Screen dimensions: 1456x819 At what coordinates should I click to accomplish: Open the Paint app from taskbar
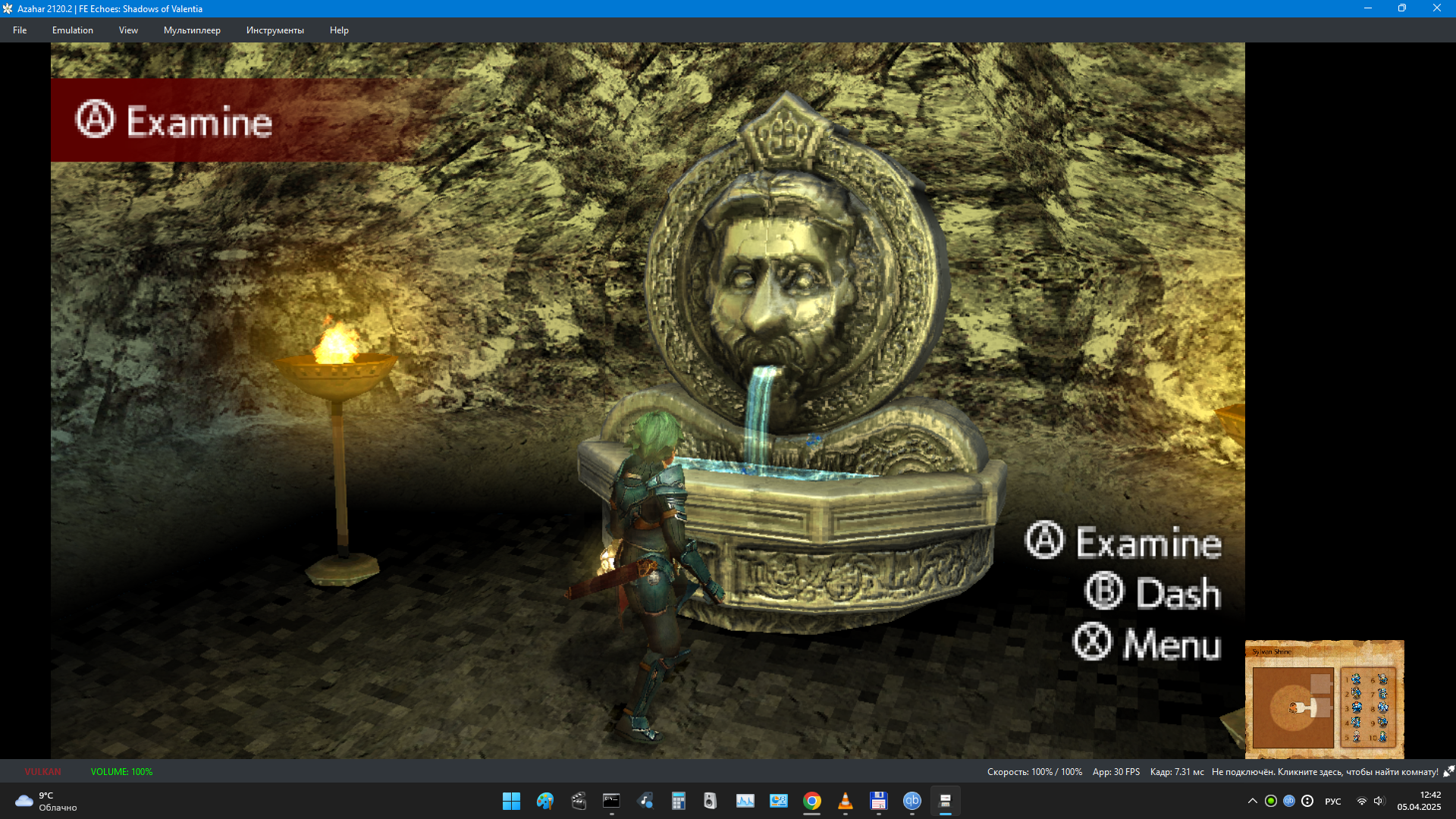[x=544, y=801]
